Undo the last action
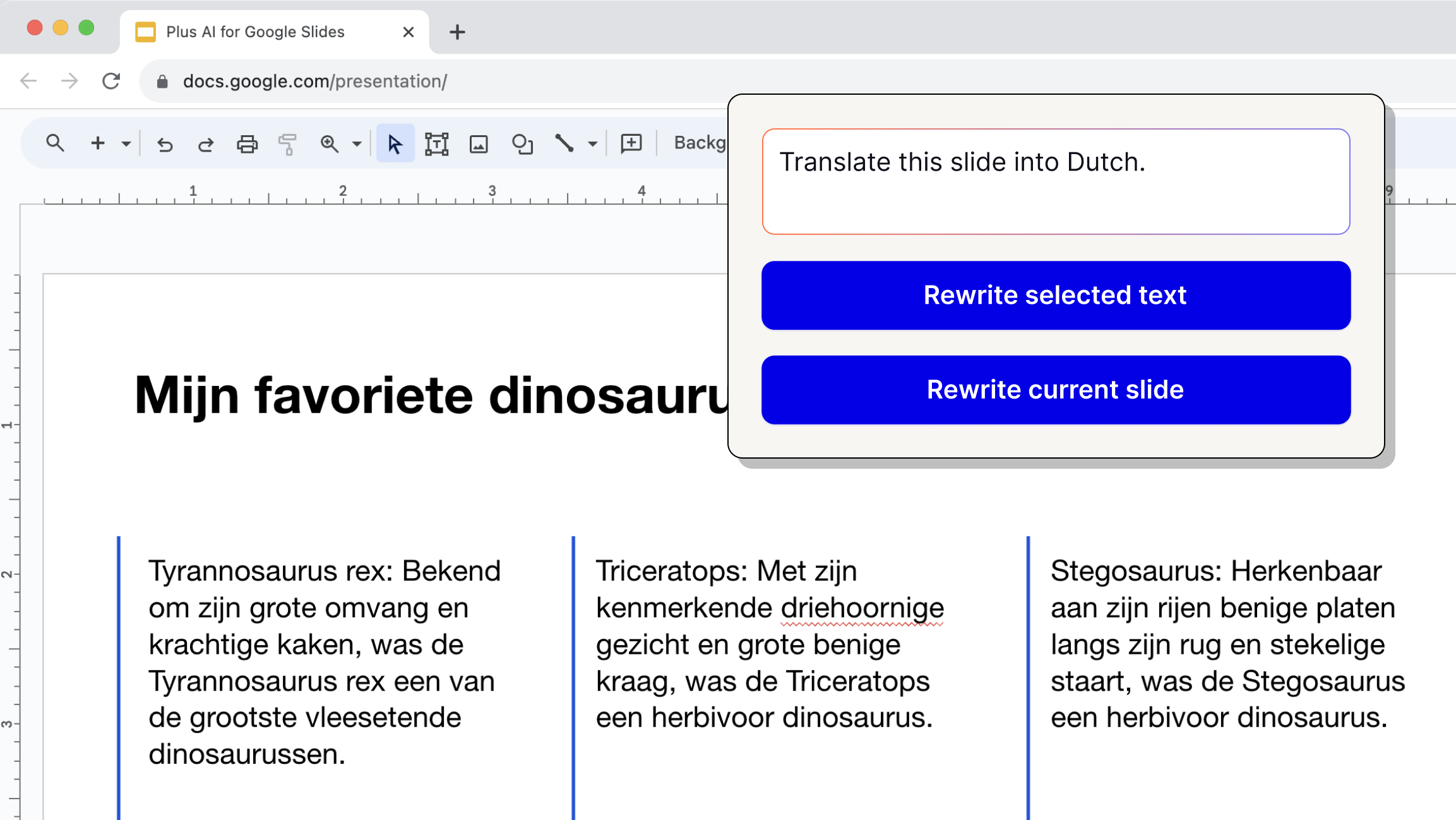Screen dimensions: 1456x820 point(165,144)
